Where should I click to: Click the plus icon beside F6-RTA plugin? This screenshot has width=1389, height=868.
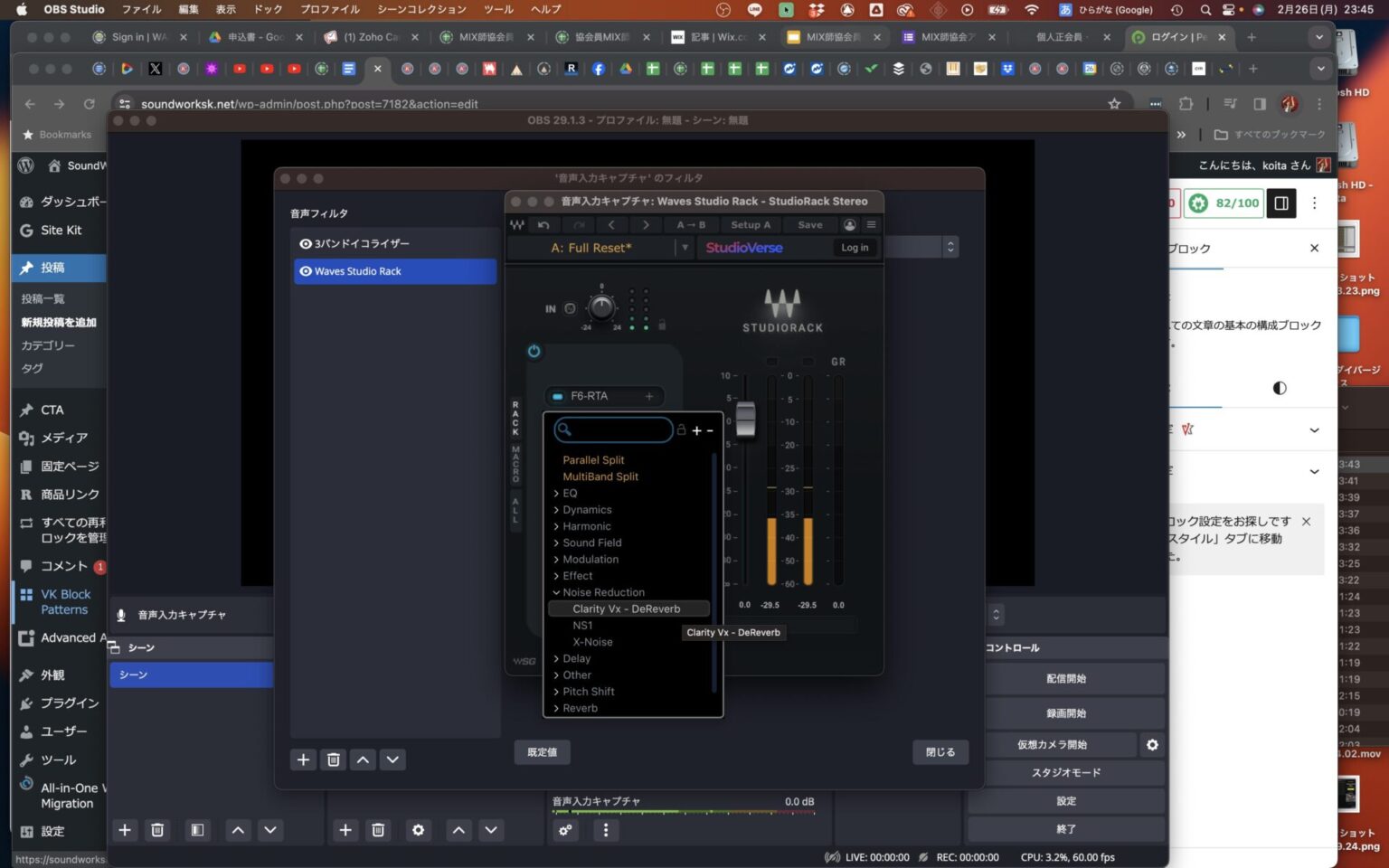click(649, 396)
